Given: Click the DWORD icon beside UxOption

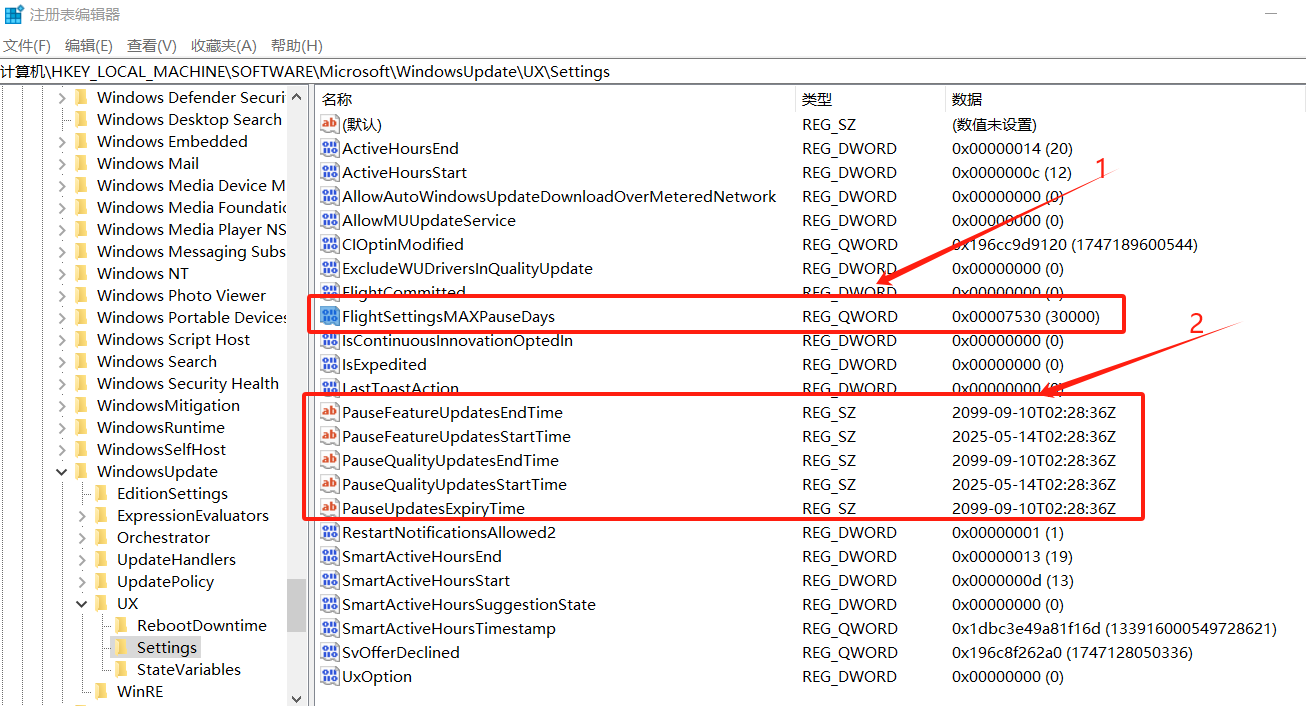Looking at the screenshot, I should 329,677.
